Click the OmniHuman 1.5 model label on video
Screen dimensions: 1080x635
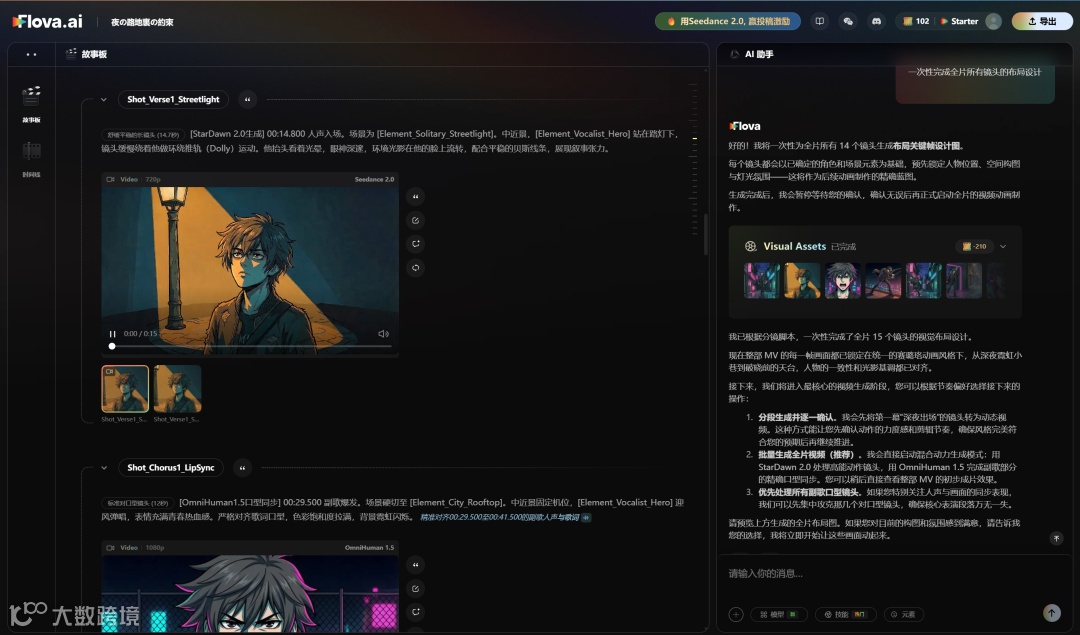tap(369, 548)
